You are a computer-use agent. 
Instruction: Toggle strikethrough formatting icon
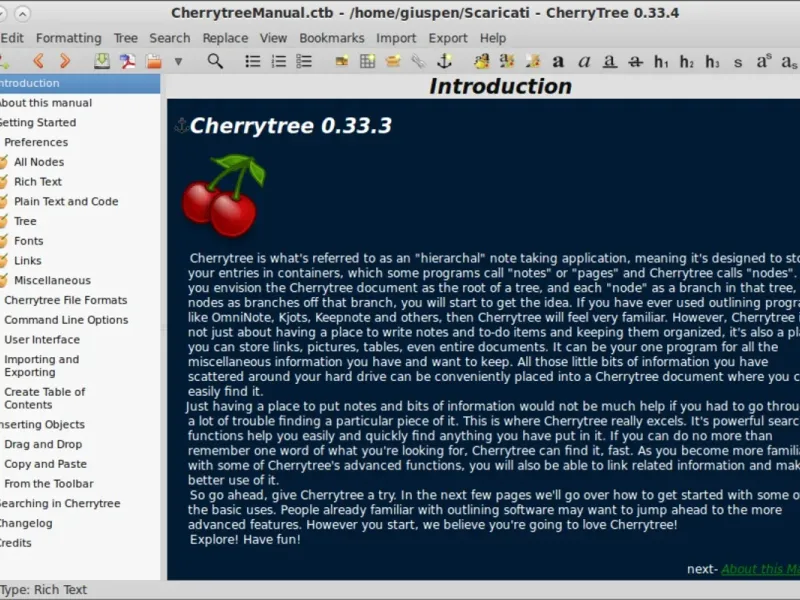click(635, 62)
